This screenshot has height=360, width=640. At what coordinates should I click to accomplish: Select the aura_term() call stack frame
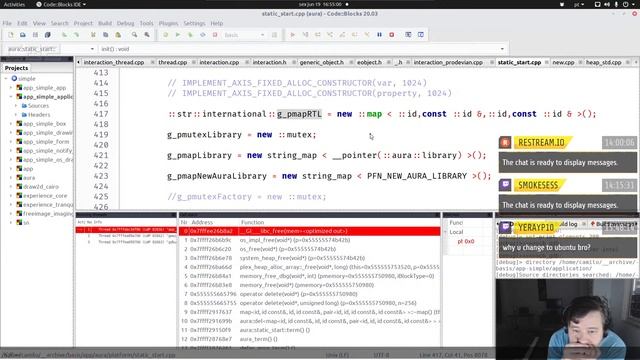[309, 339]
